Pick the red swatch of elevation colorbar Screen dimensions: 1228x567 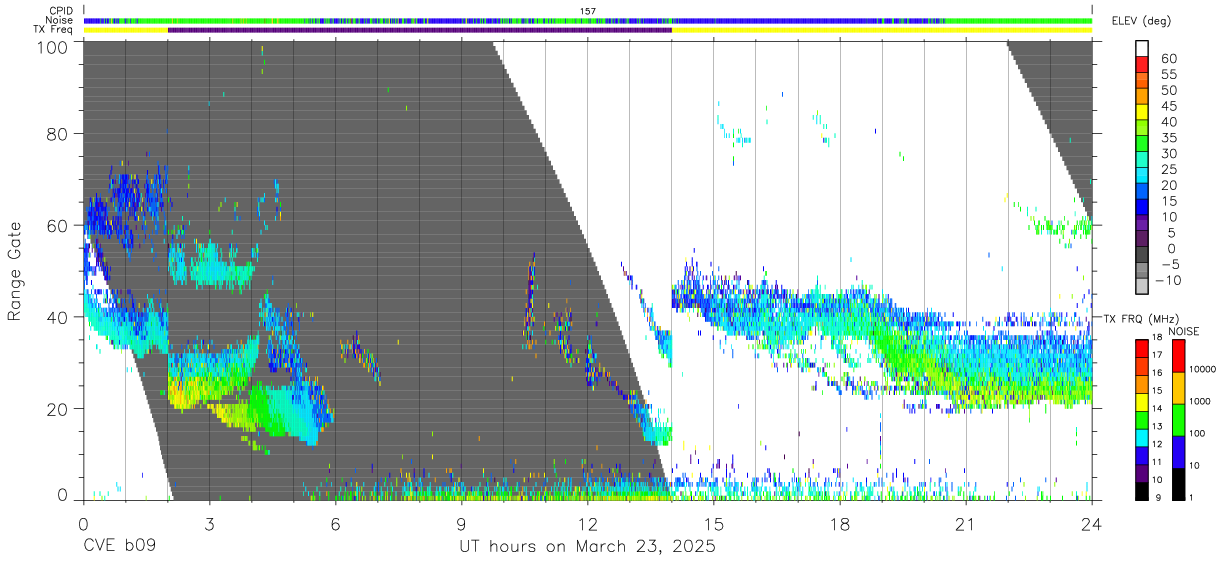[1142, 64]
